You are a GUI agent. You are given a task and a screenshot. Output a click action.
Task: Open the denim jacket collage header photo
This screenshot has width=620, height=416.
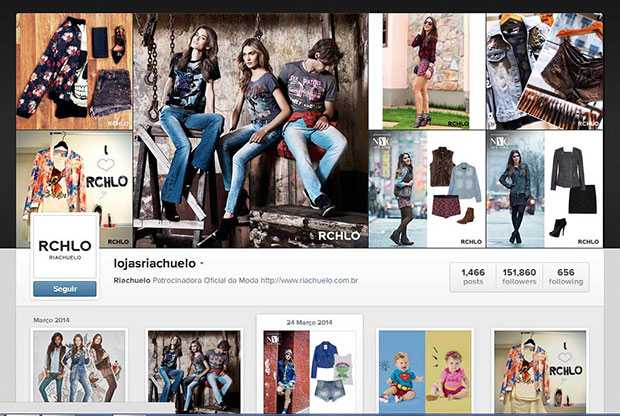(544, 71)
